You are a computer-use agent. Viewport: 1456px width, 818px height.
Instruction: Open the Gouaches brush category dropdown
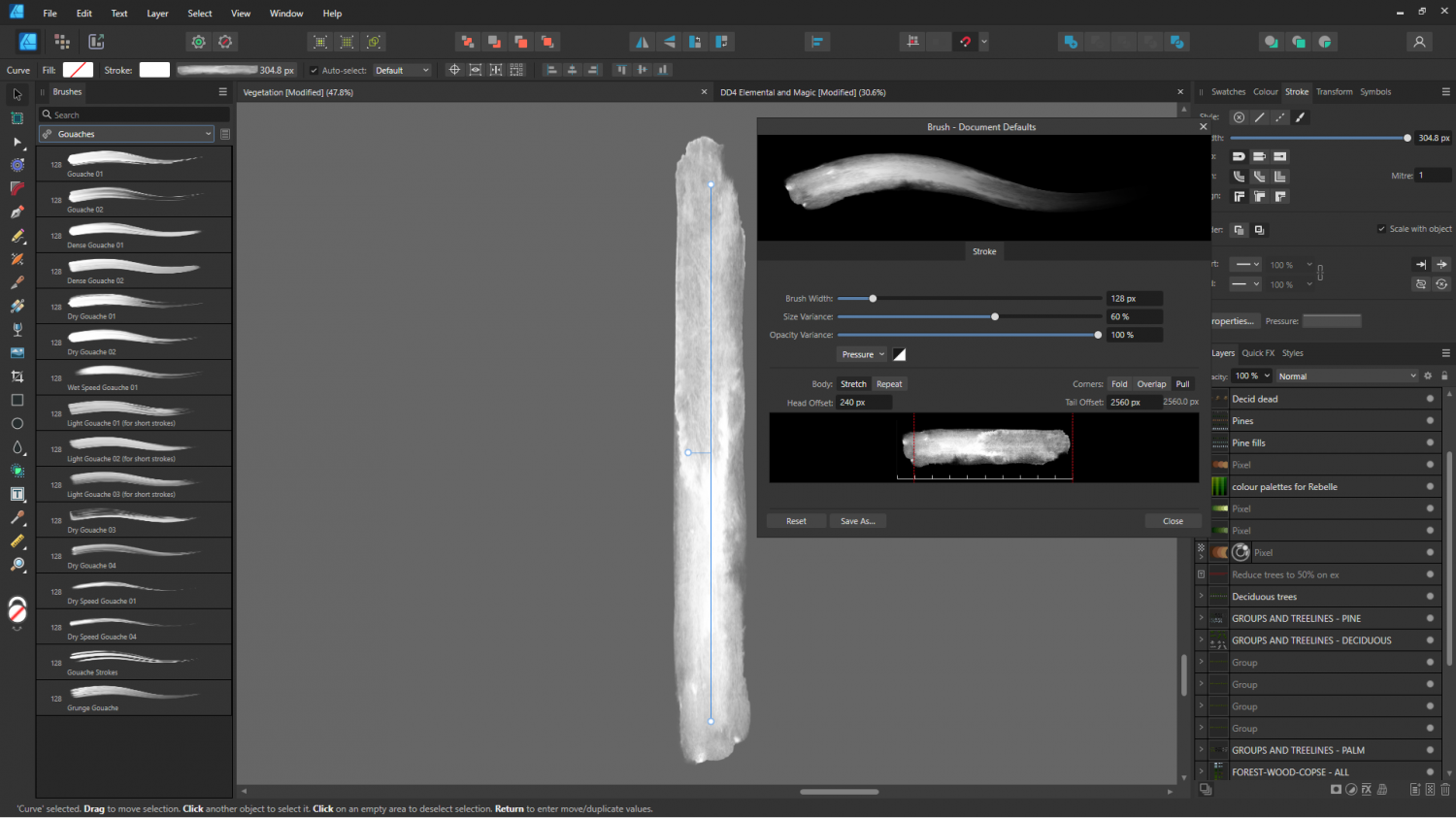pos(126,134)
